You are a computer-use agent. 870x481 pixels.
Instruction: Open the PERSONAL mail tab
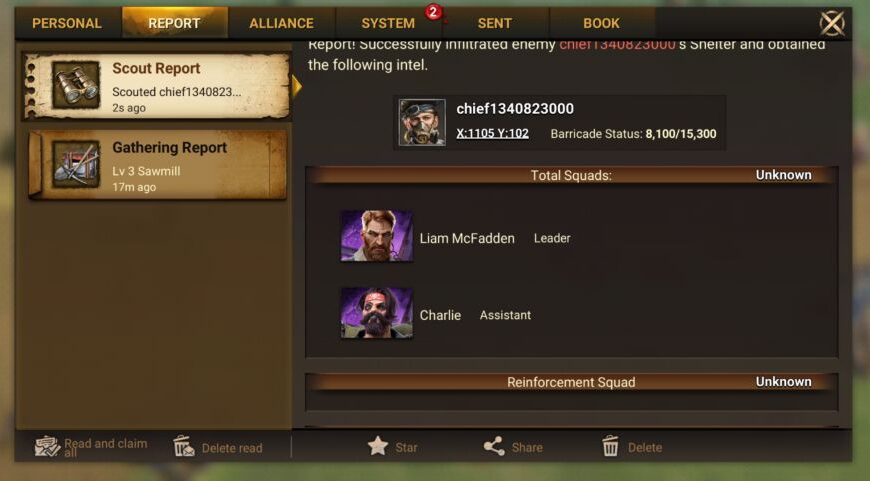[67, 23]
